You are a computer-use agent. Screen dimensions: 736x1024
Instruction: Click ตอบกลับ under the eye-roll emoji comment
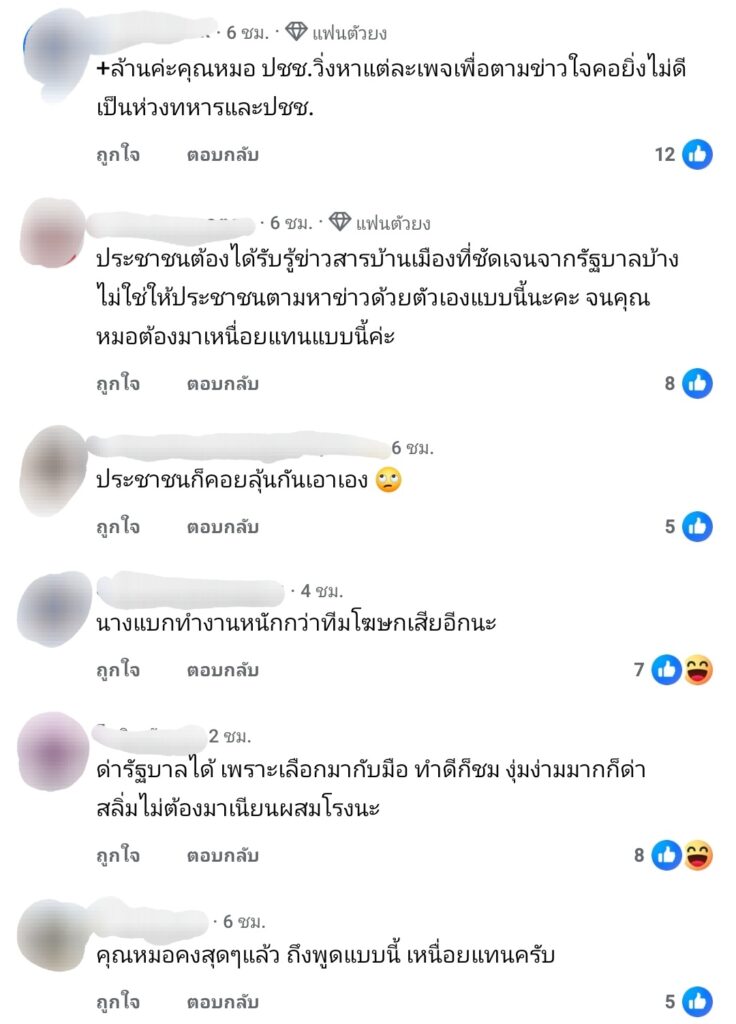223,526
